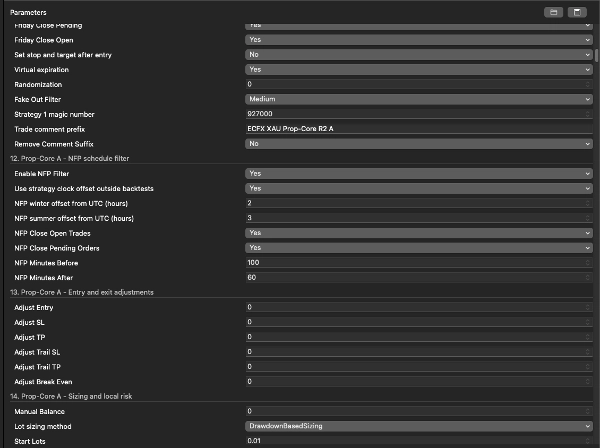The image size is (600, 448).
Task: Click the magic number stepper arrows
Action: click(588, 114)
